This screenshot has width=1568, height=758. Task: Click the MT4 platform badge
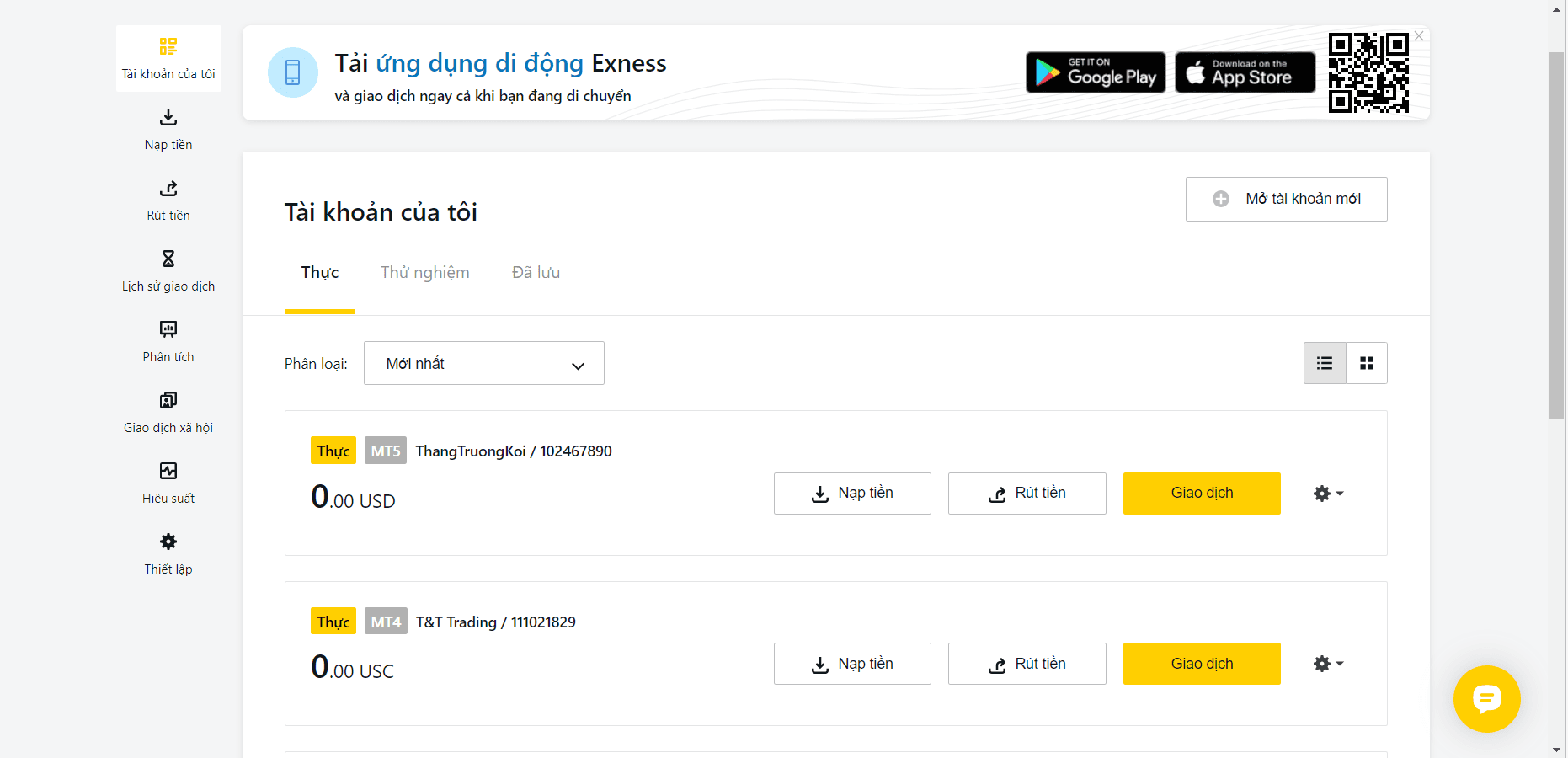pos(386,622)
